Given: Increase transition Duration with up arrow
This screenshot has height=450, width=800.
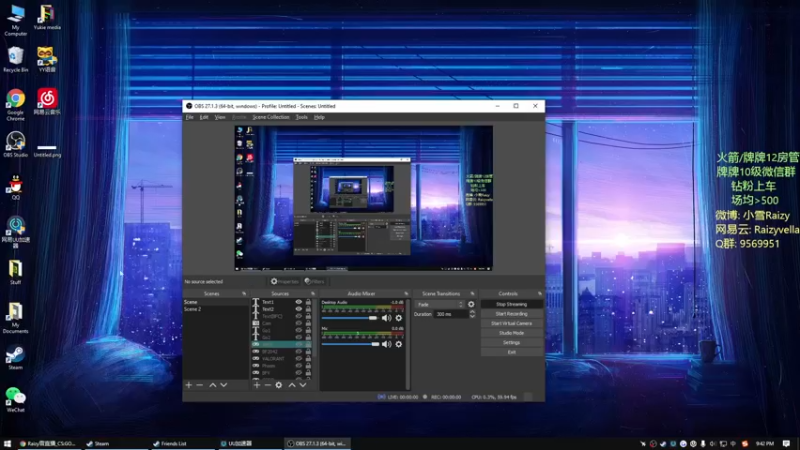Looking at the screenshot, I should coord(472,312).
